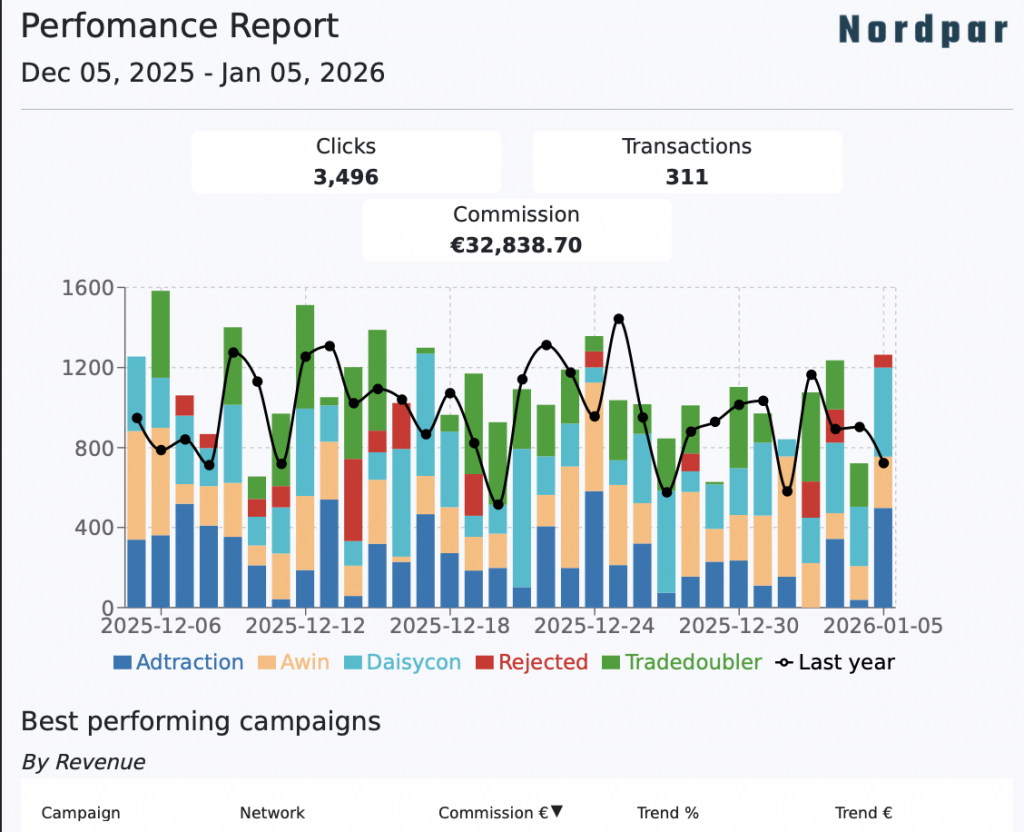
Task: Click the Best performing campaigns heading
Action: coord(200,721)
